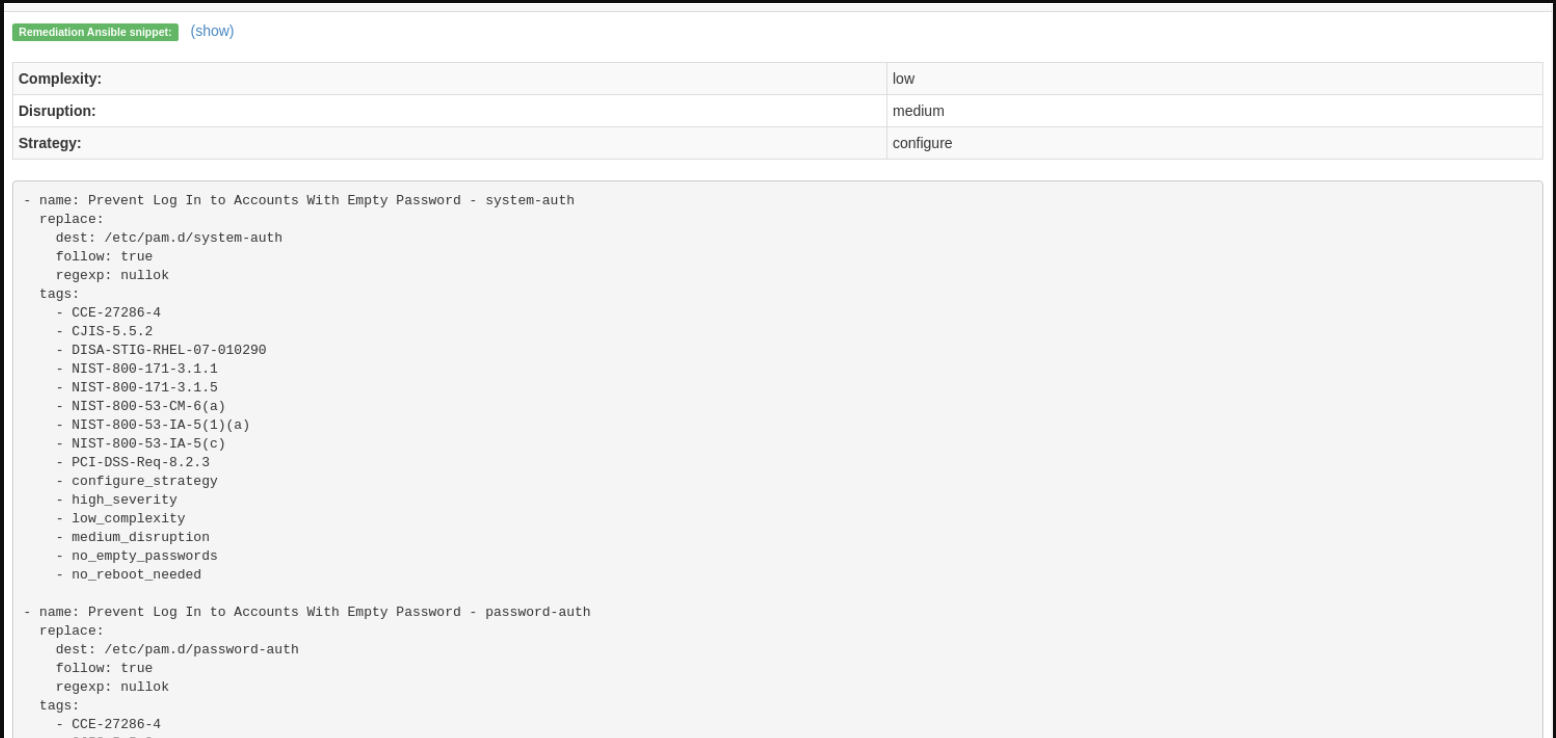The width and height of the screenshot is (1556, 738).
Task: Select the 'low' complexity value cell
Action: click(1215, 79)
